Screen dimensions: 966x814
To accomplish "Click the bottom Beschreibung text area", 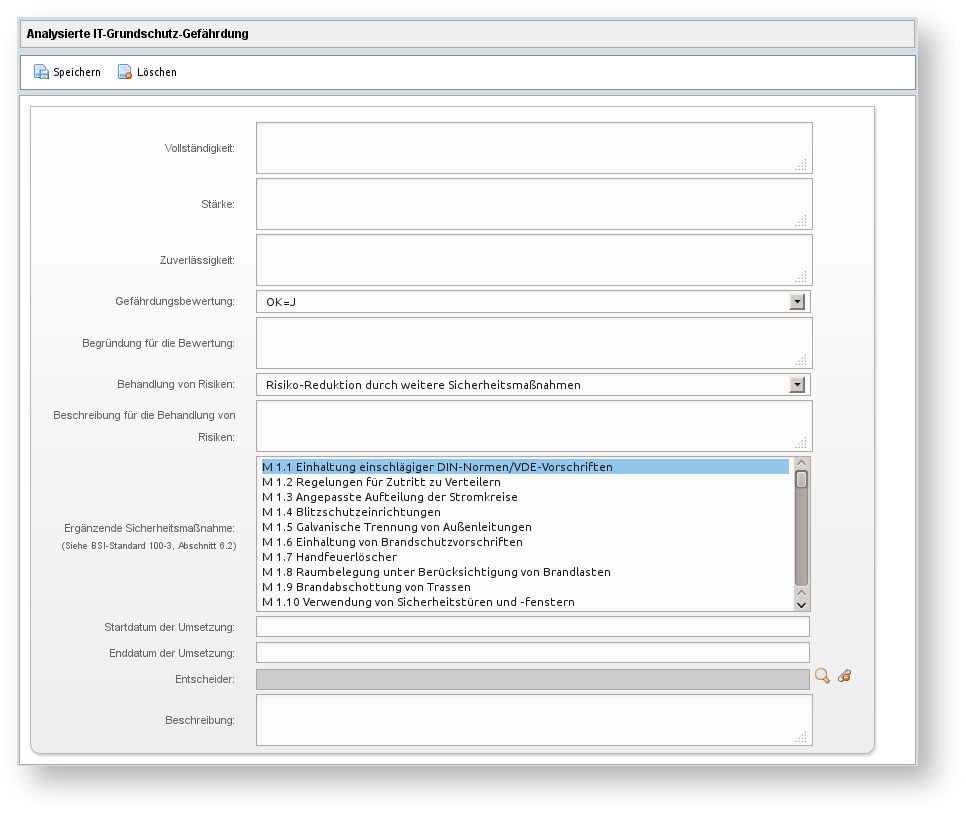I will click(x=533, y=720).
